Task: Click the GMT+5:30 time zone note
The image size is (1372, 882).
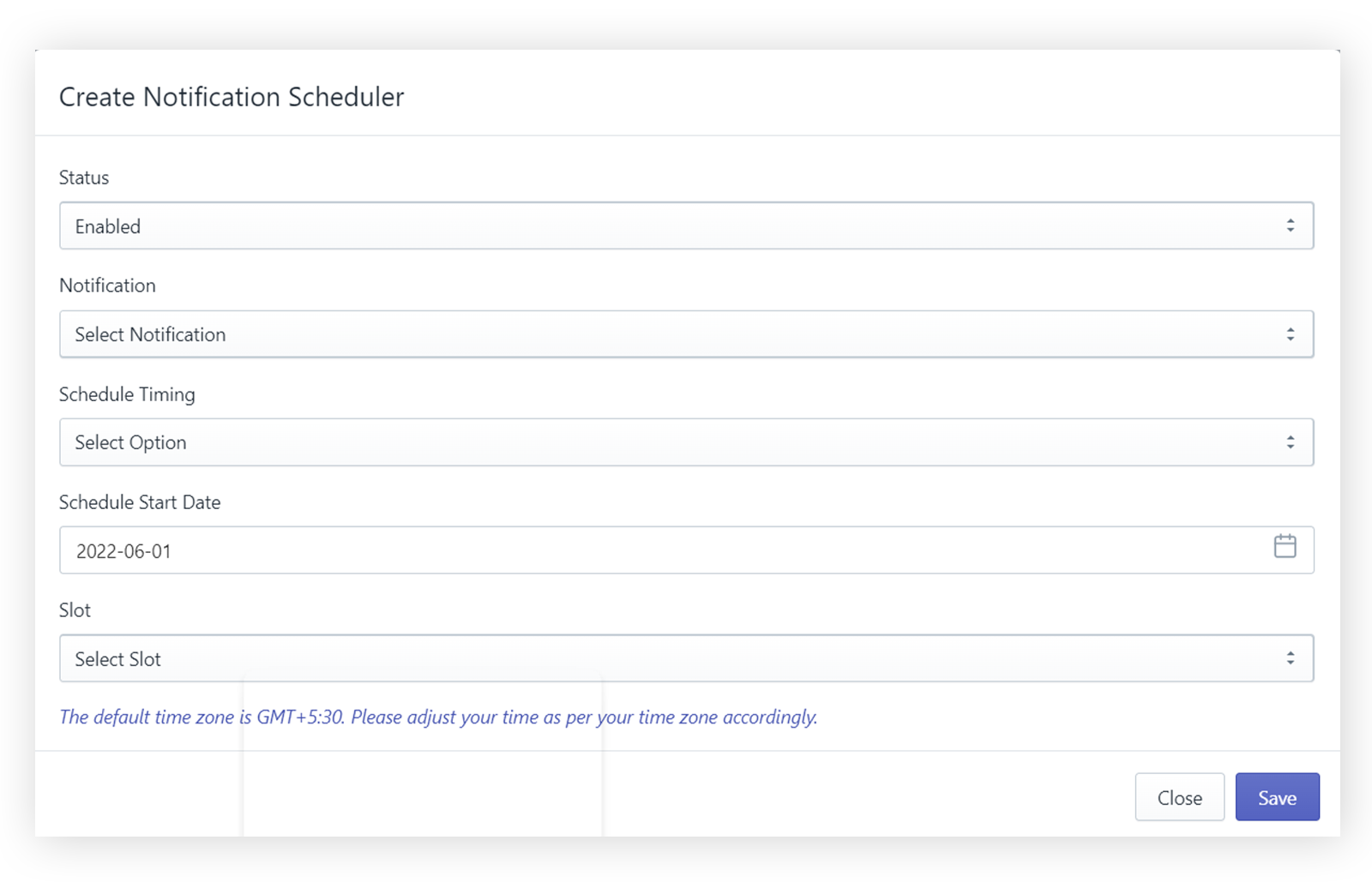Action: (x=437, y=717)
